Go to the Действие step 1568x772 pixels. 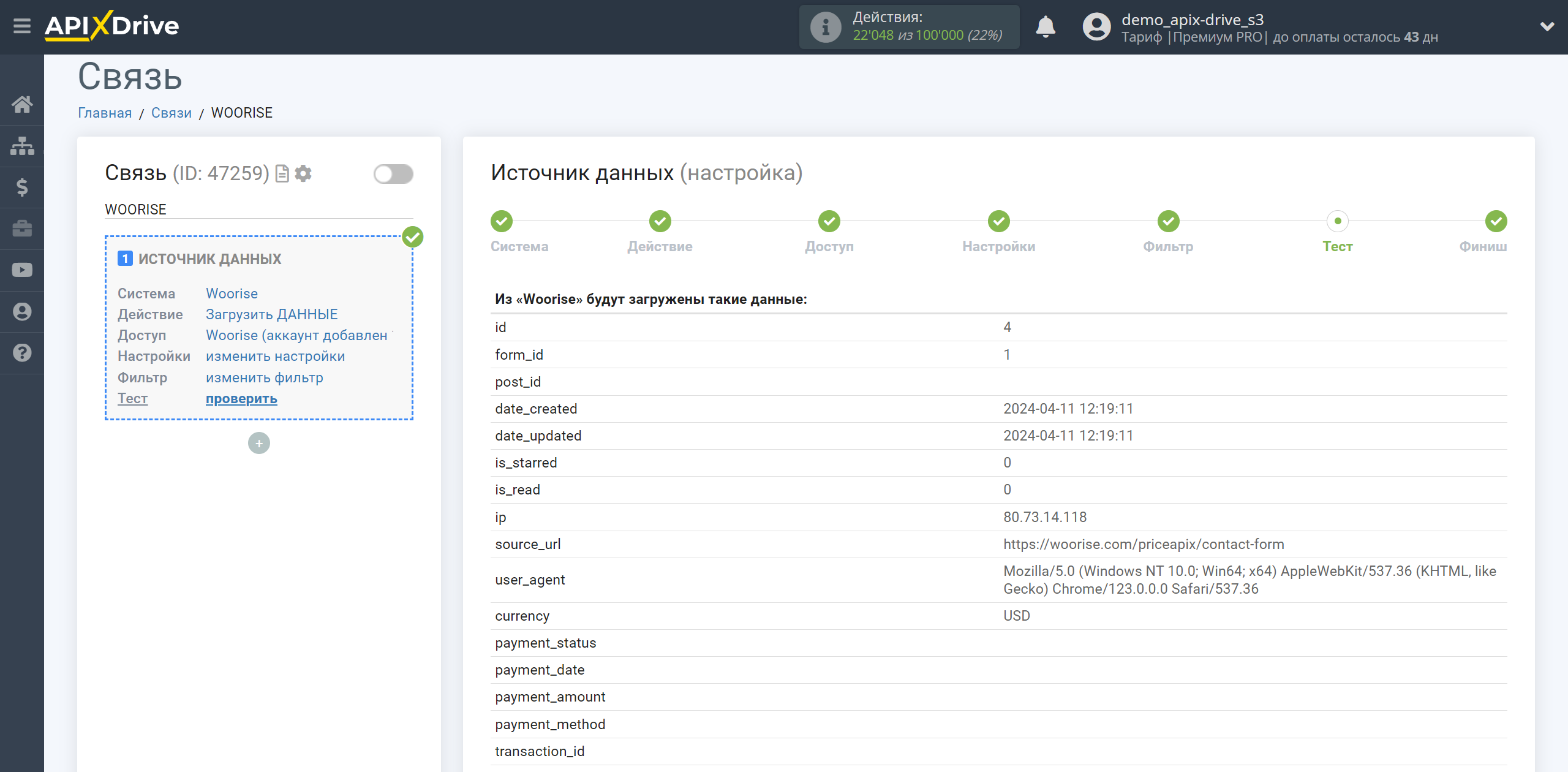[660, 221]
